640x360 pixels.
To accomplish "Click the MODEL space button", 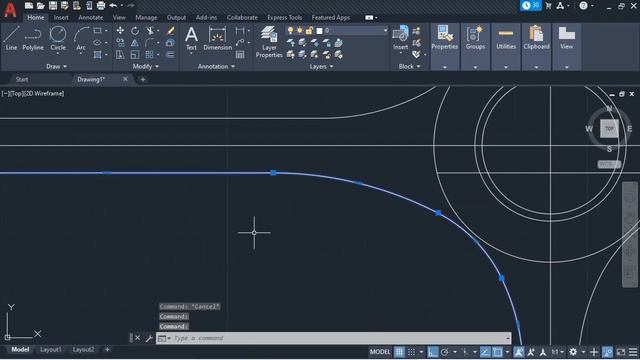I will pos(380,352).
